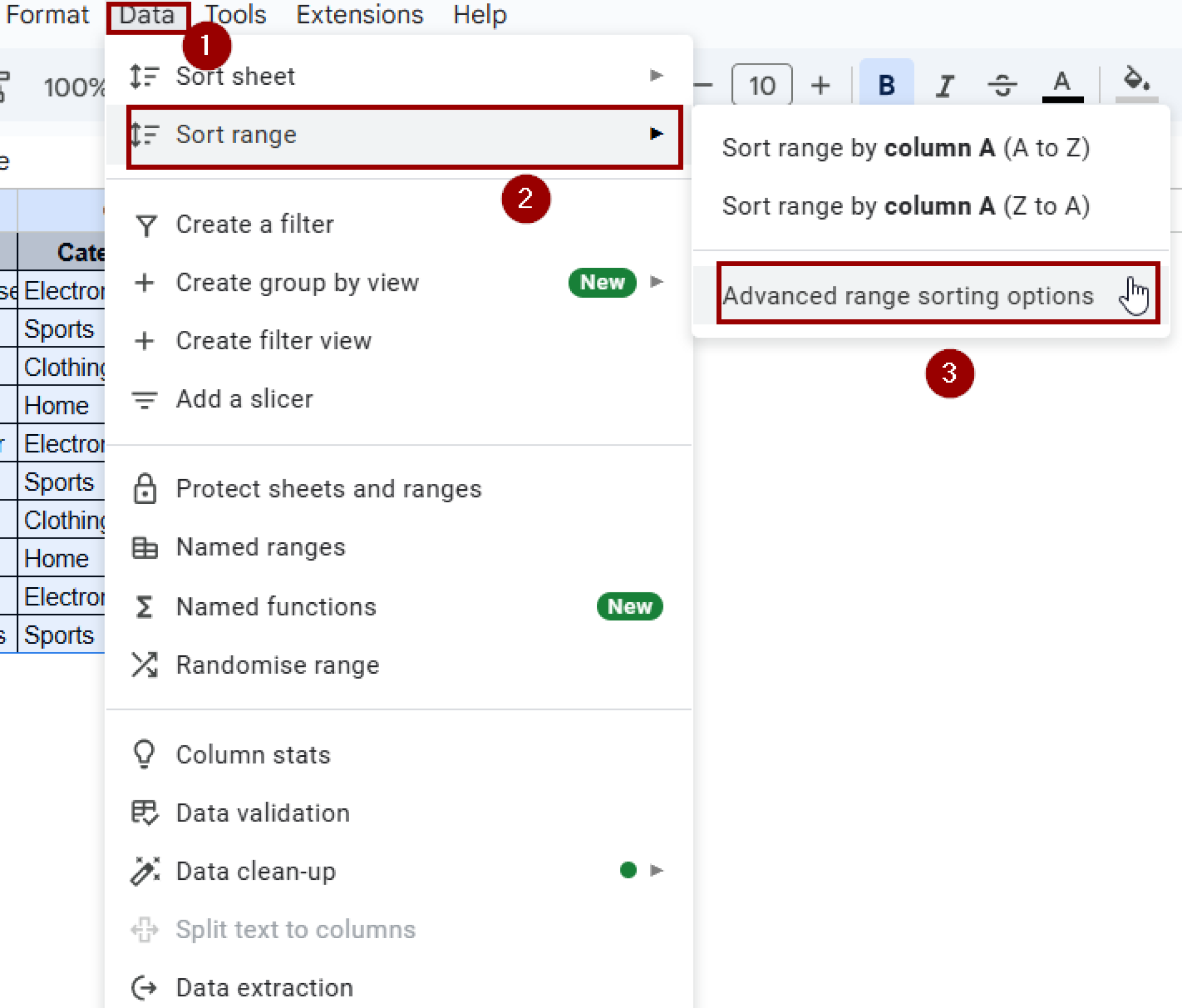Screen dimensions: 1182x1008
Task: Click the magic wand icon for Data clean-up
Action: 144,871
